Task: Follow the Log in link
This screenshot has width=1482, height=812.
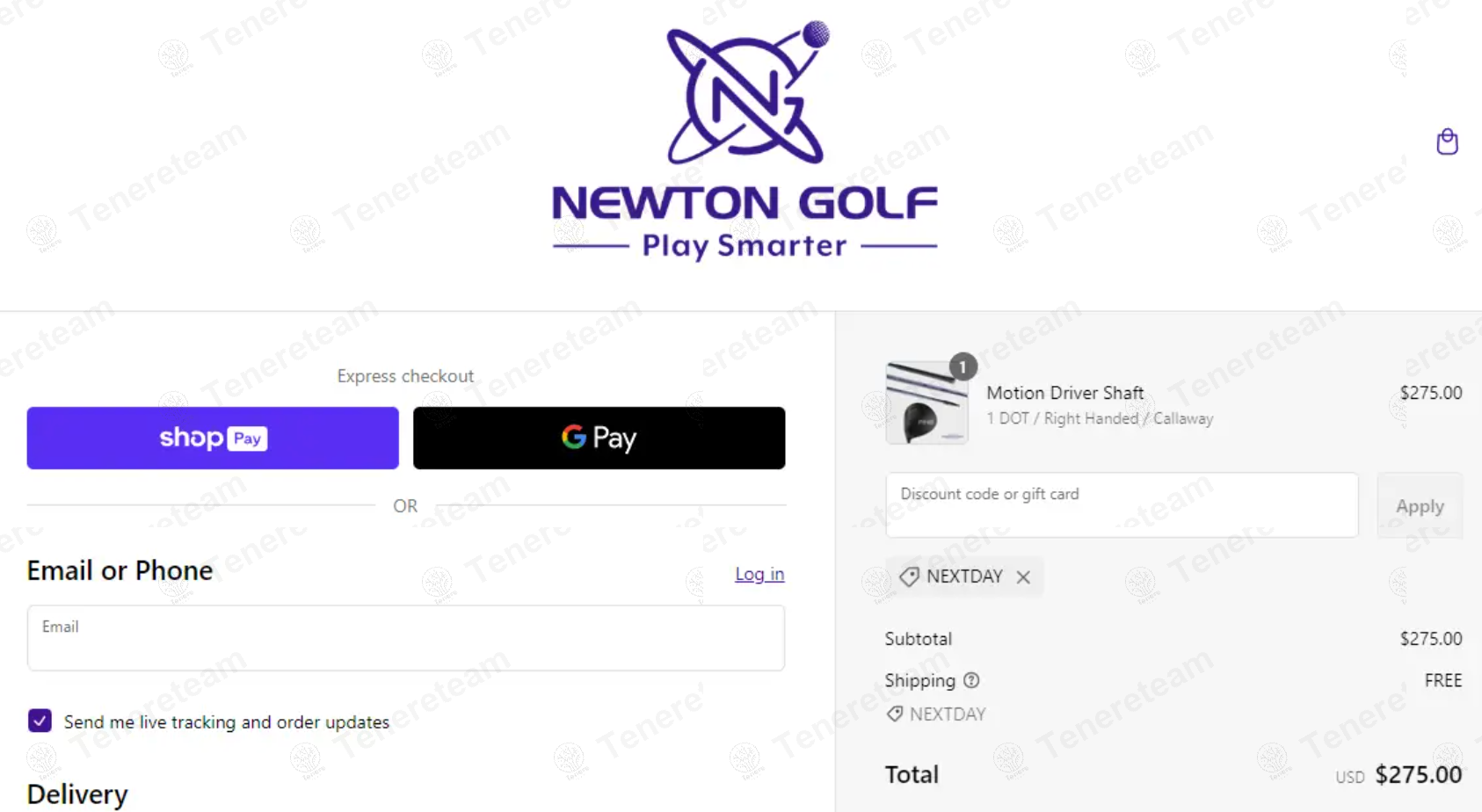Action: (759, 574)
